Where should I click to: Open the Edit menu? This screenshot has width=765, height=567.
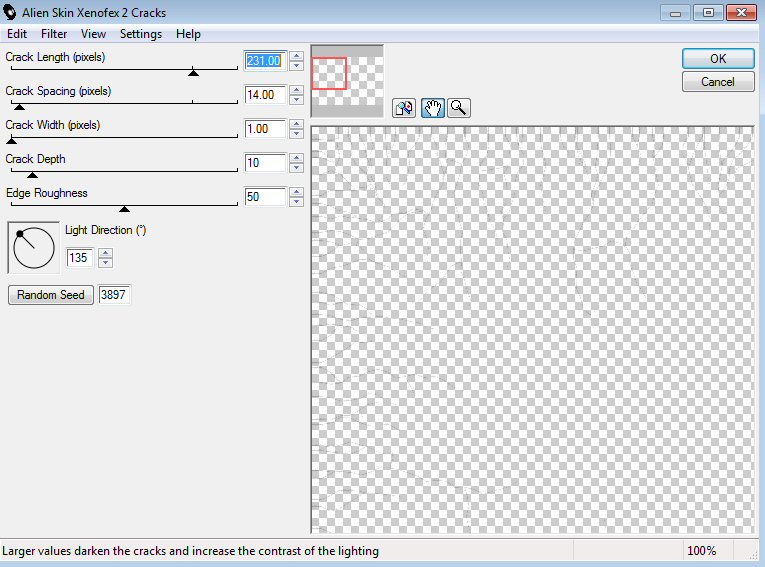click(17, 34)
